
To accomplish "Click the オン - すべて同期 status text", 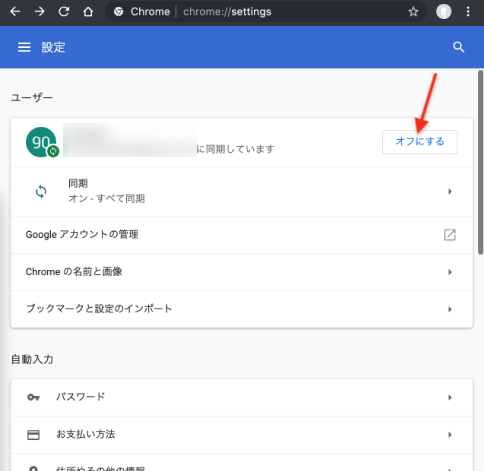I will point(106,199).
